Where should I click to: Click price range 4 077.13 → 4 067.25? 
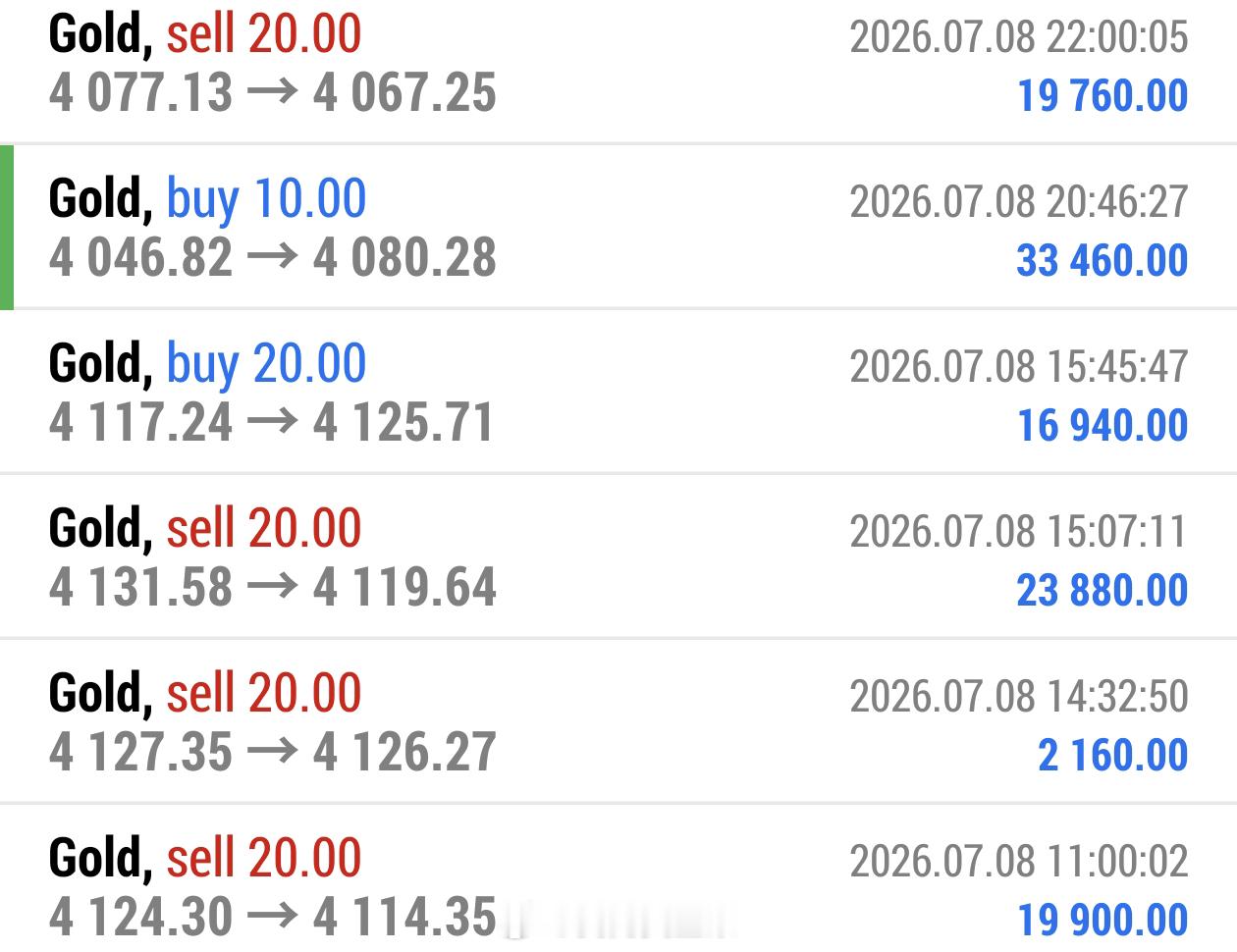pyautogui.click(x=273, y=93)
